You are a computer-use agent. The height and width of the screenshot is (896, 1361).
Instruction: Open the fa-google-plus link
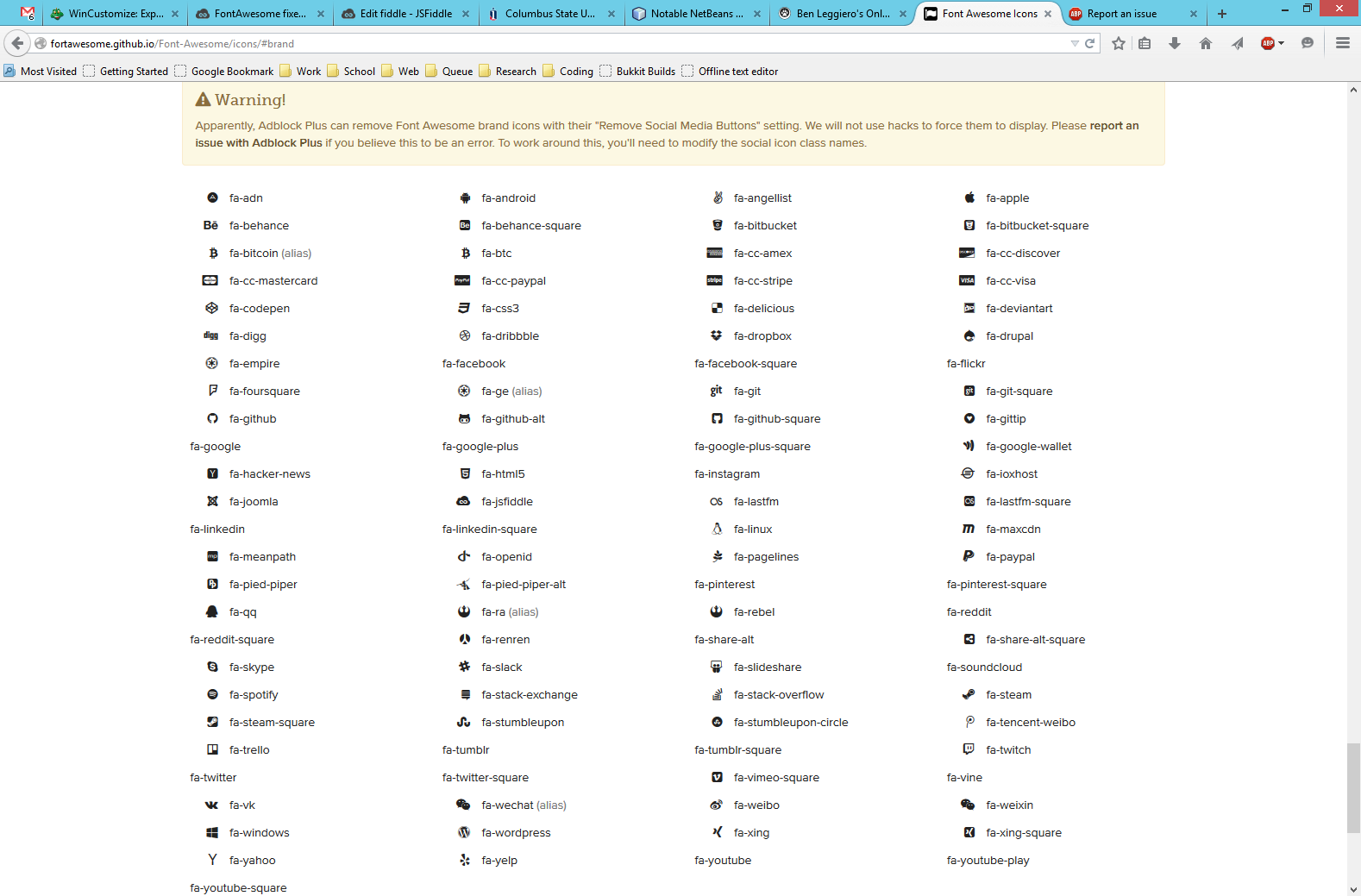point(480,446)
